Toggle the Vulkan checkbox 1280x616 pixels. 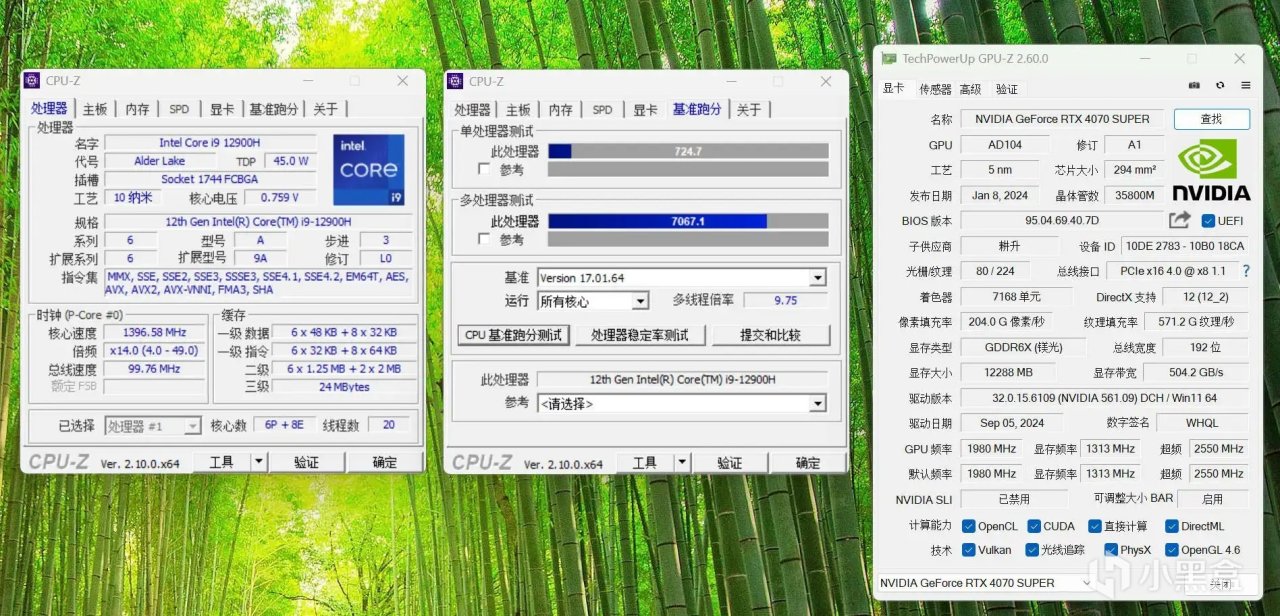coord(968,550)
